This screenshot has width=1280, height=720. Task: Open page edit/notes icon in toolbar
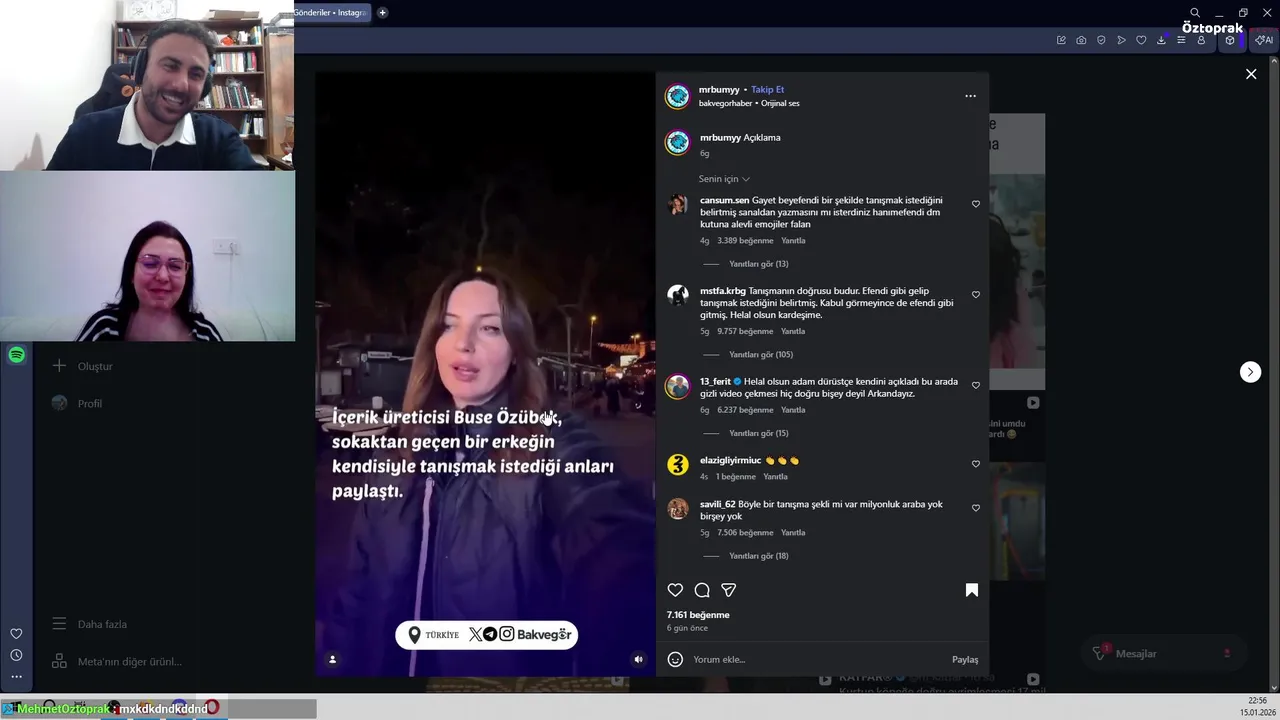click(1061, 40)
